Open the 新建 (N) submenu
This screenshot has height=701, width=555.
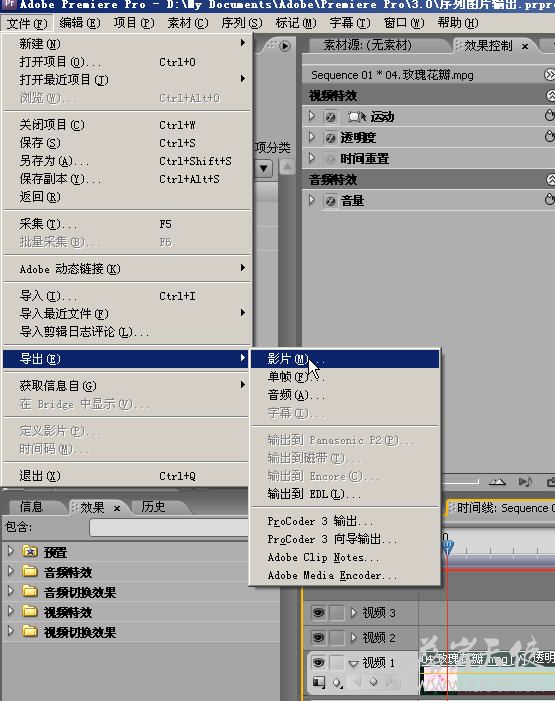coord(126,44)
